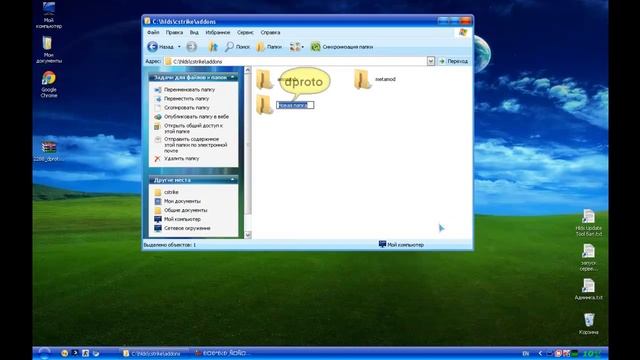Viewport: 640px width, 360px height.
Task: Open the Сервис menu
Action: pyautogui.click(x=245, y=32)
